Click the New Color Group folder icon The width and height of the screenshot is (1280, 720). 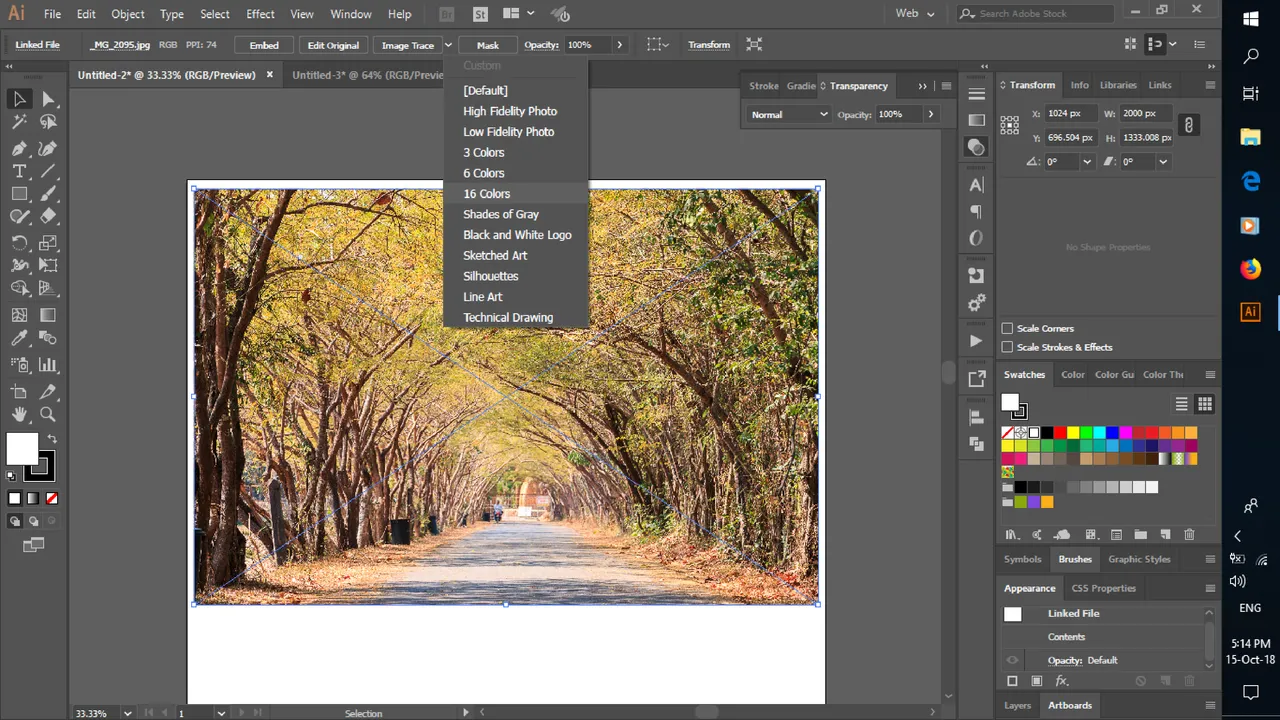[1140, 535]
